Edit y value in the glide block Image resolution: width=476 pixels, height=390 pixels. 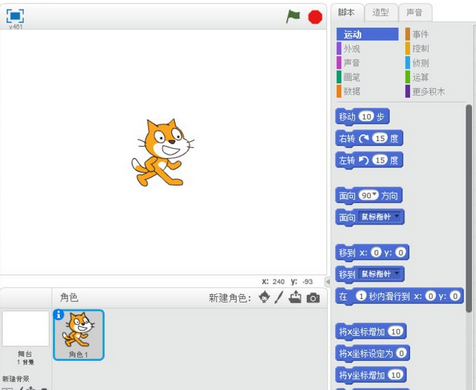[455, 296]
